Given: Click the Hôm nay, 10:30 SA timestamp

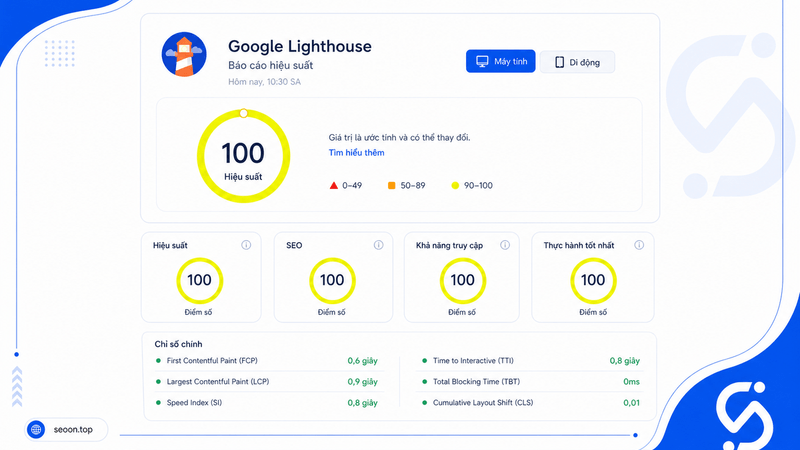Looking at the screenshot, I should (264, 82).
